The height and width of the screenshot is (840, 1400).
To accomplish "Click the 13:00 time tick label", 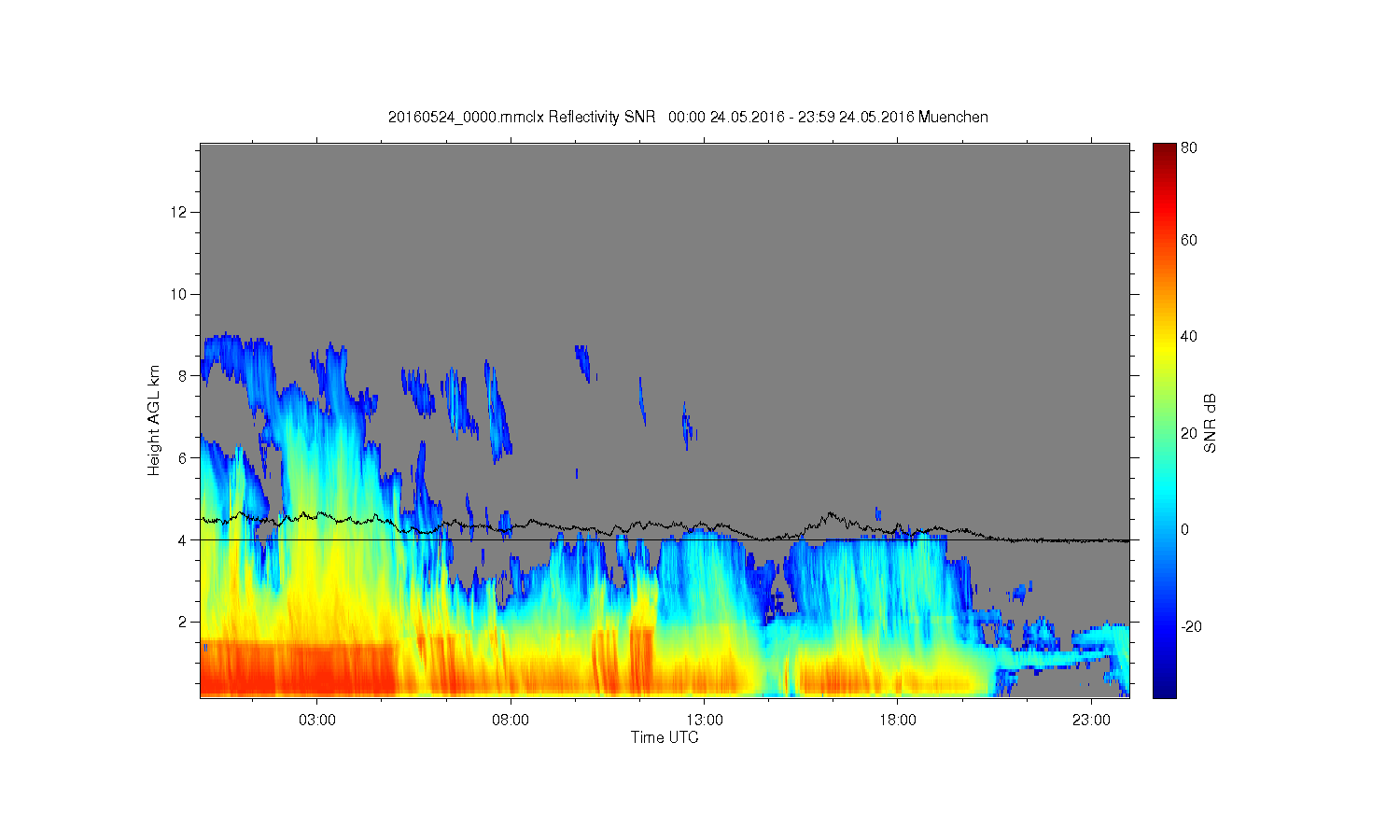I will pos(705,721).
